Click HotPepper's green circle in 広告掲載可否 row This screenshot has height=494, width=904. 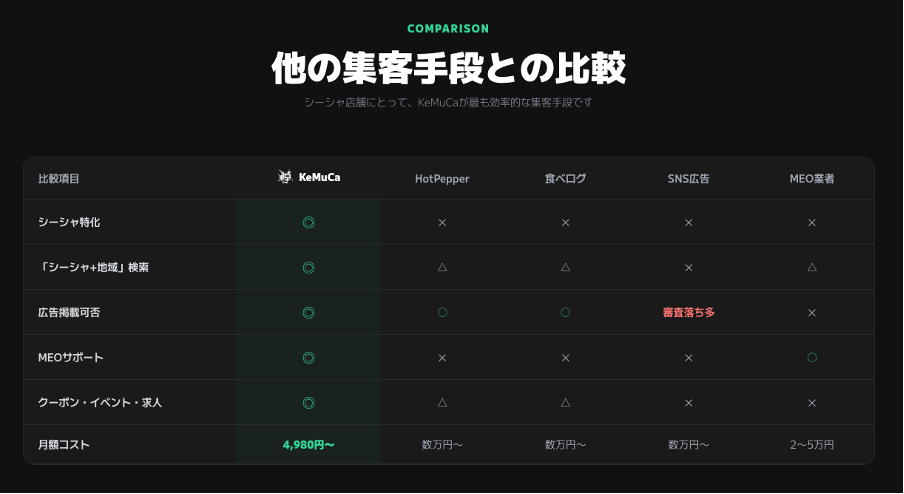click(442, 312)
